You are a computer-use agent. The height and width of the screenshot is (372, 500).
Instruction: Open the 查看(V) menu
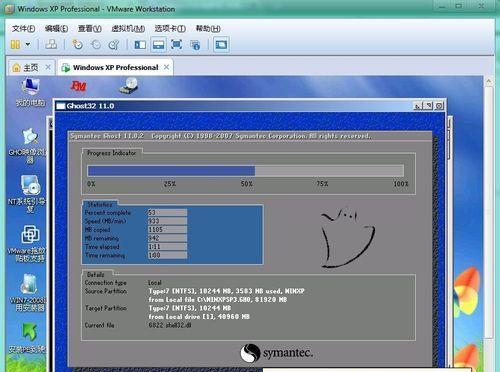[89, 29]
